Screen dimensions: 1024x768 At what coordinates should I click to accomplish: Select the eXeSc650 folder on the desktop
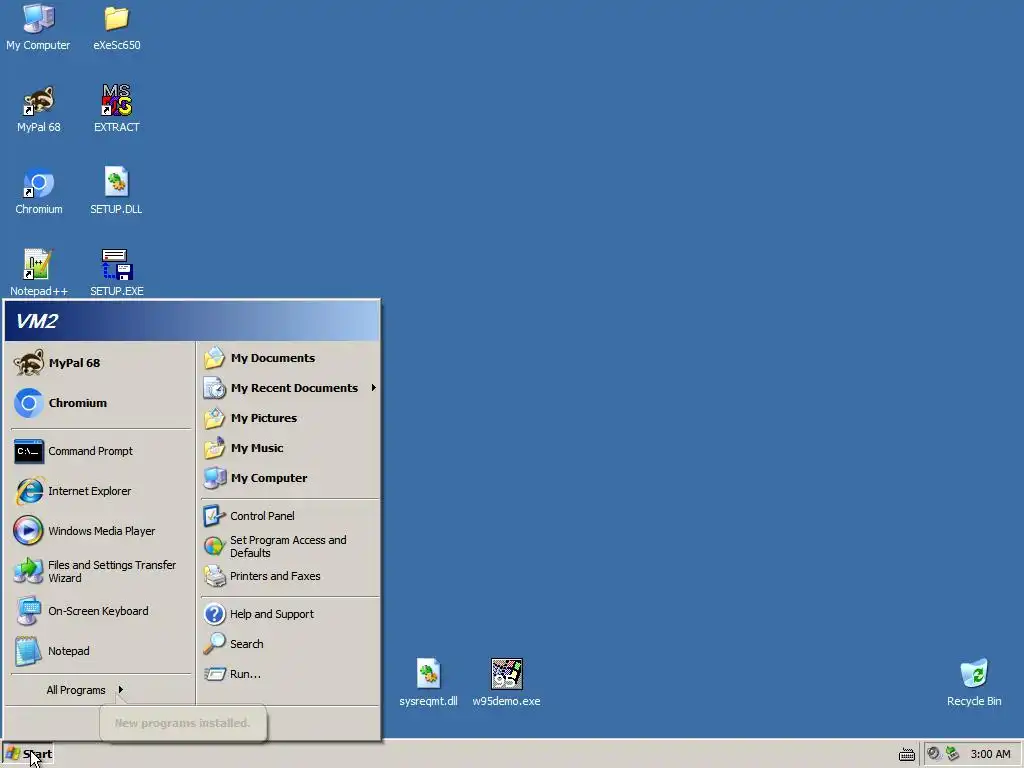tap(116, 28)
